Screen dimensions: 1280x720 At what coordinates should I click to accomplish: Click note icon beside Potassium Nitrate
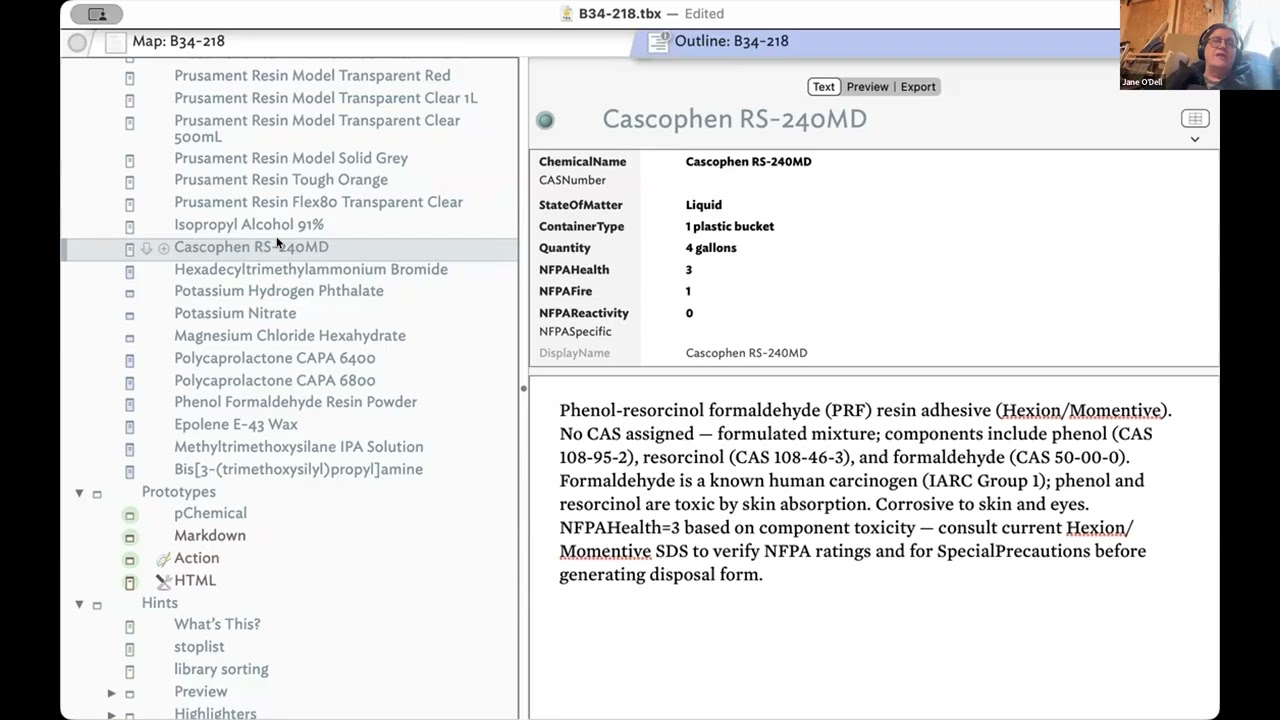coord(129,314)
